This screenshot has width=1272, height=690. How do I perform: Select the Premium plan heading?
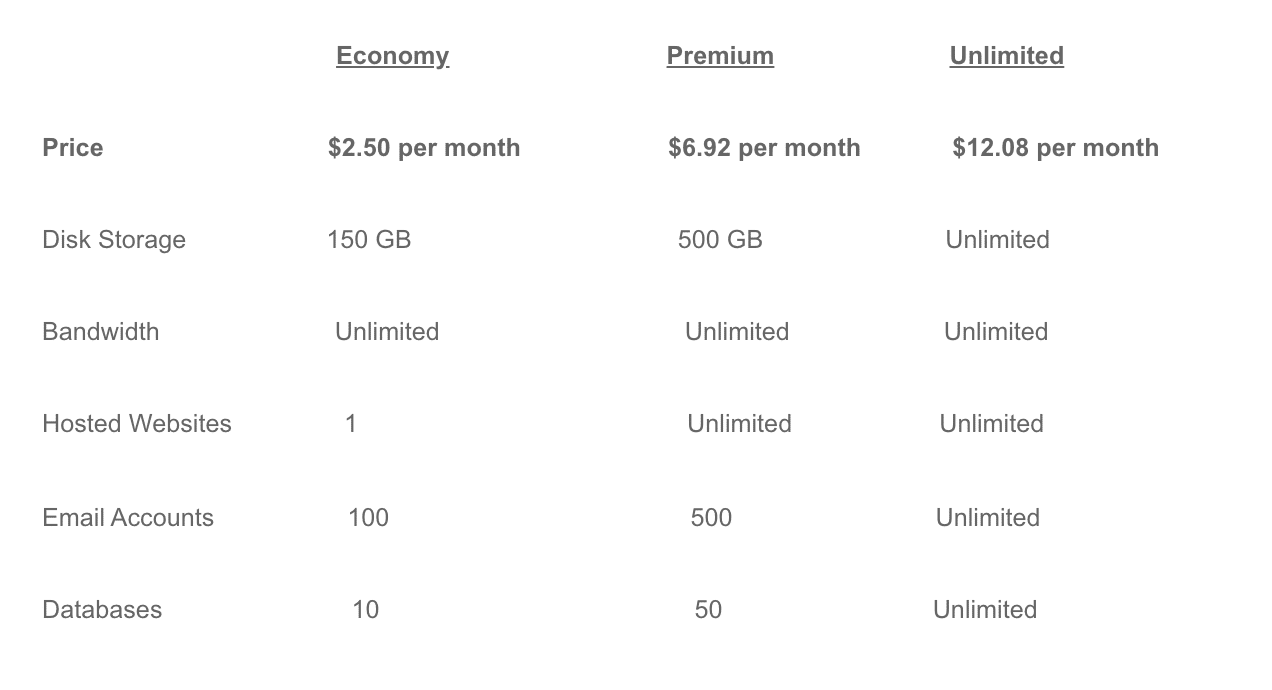720,56
